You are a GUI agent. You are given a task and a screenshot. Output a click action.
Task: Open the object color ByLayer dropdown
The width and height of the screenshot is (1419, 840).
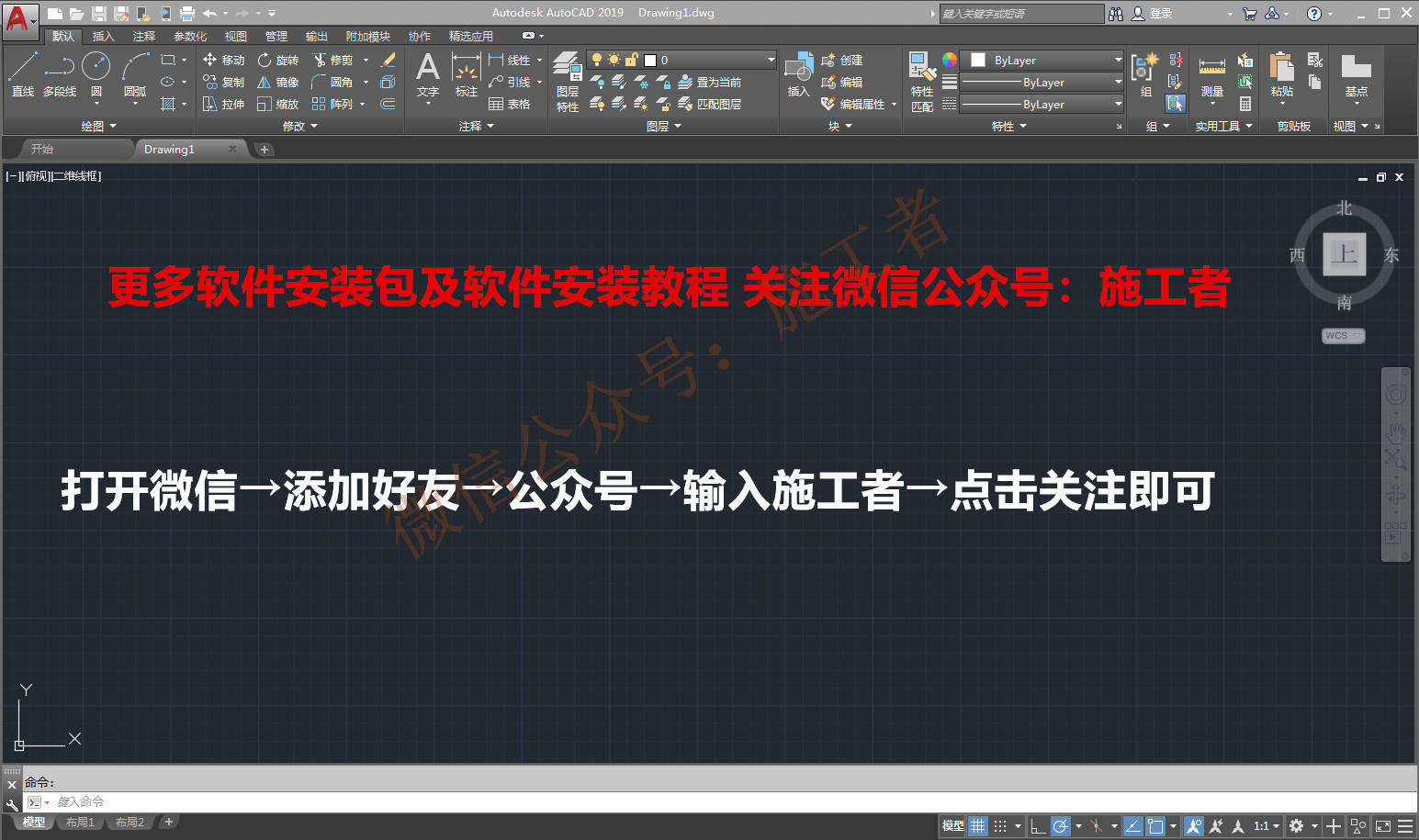[1041, 60]
